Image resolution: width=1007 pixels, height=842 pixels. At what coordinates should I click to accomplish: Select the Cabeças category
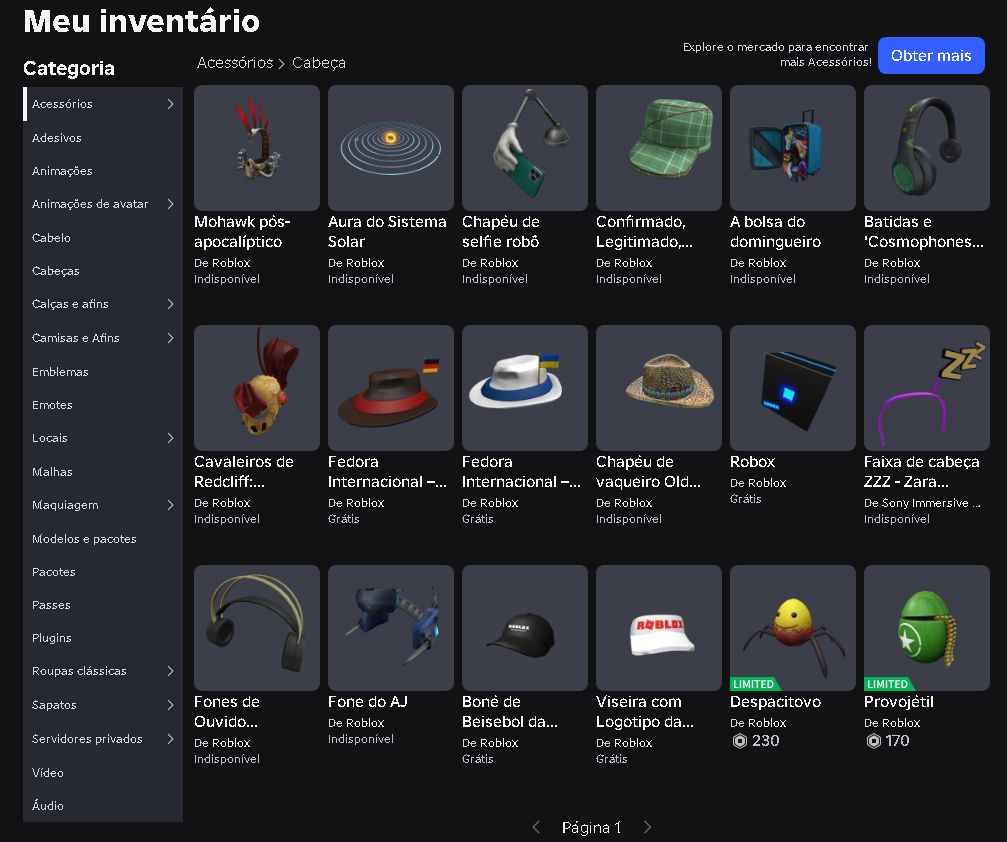pos(103,271)
